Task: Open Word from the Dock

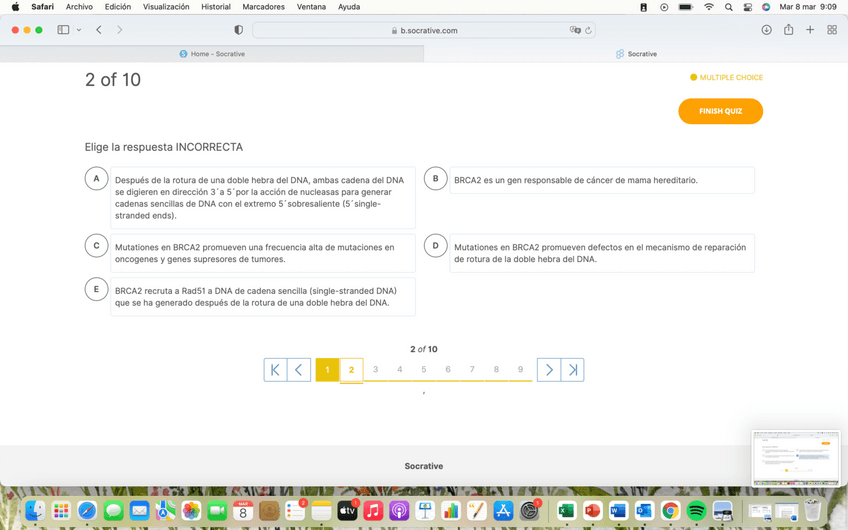Action: click(x=618, y=511)
